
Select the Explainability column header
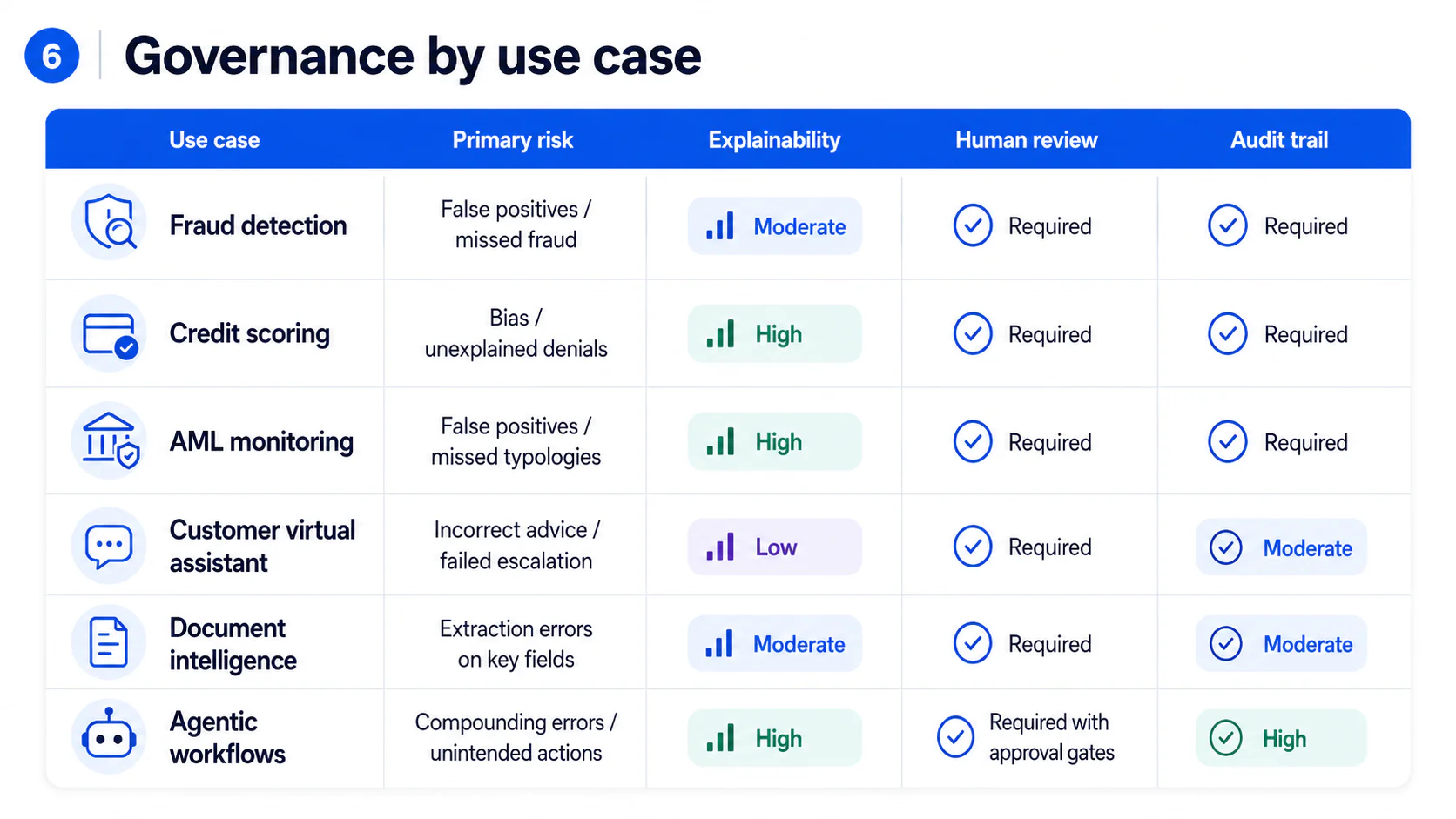[x=774, y=140]
